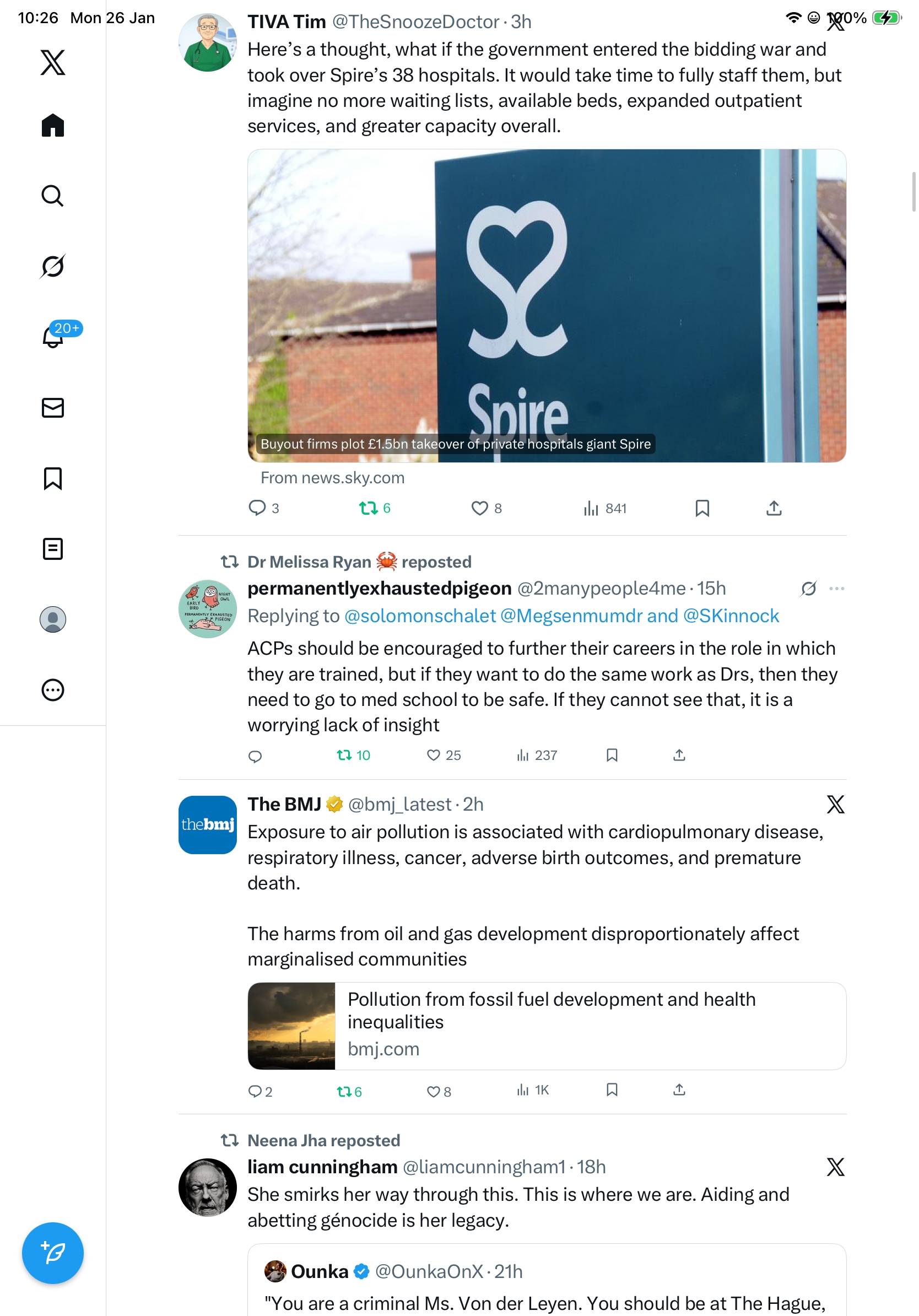Open Bookmarks in the sidebar

[x=53, y=478]
